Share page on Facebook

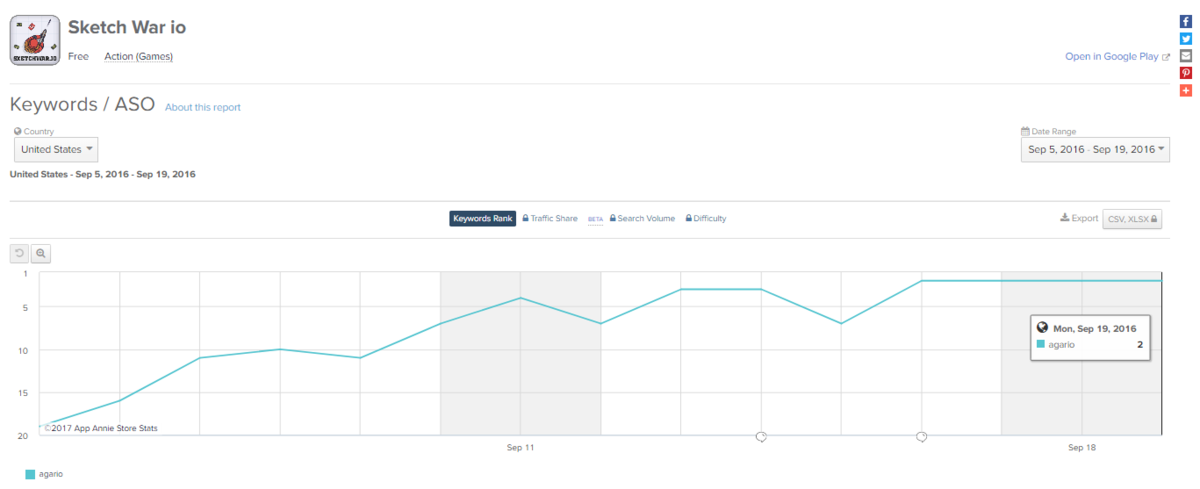(1186, 21)
